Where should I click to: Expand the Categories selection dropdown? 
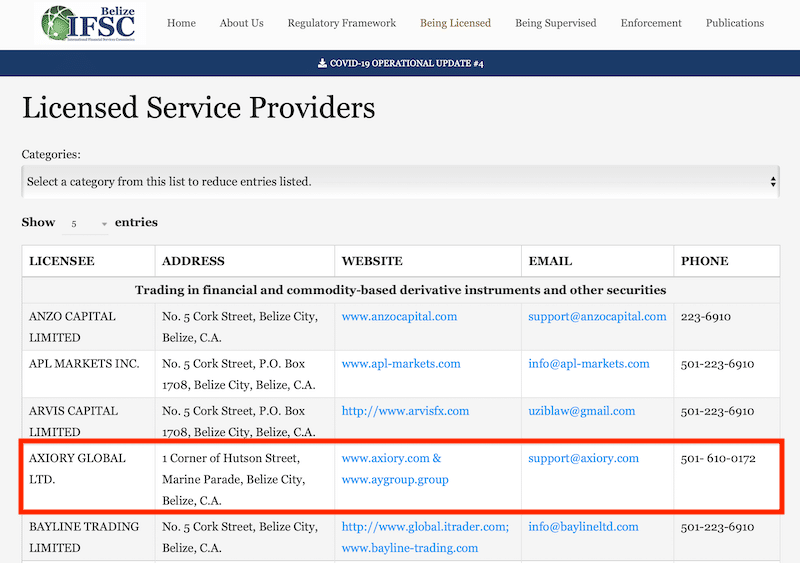pyautogui.click(x=401, y=182)
